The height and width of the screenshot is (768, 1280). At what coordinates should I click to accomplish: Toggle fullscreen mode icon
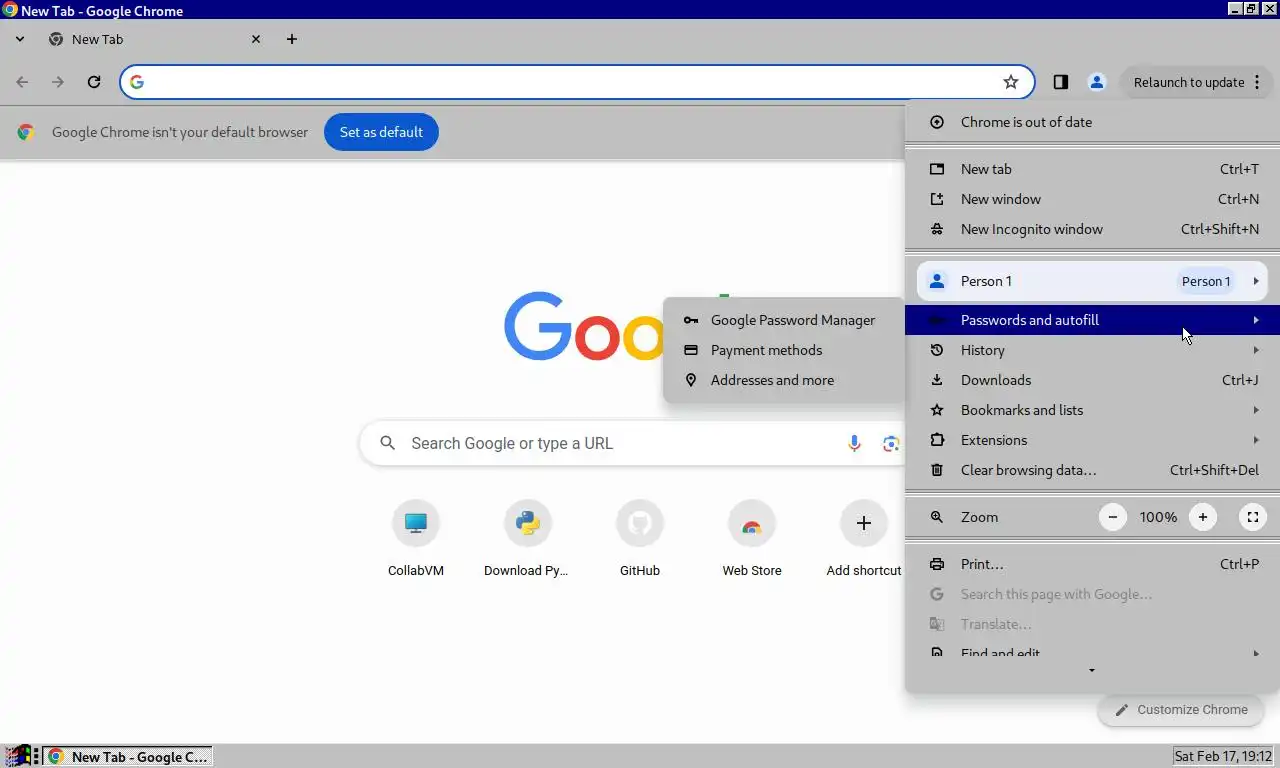point(1253,517)
